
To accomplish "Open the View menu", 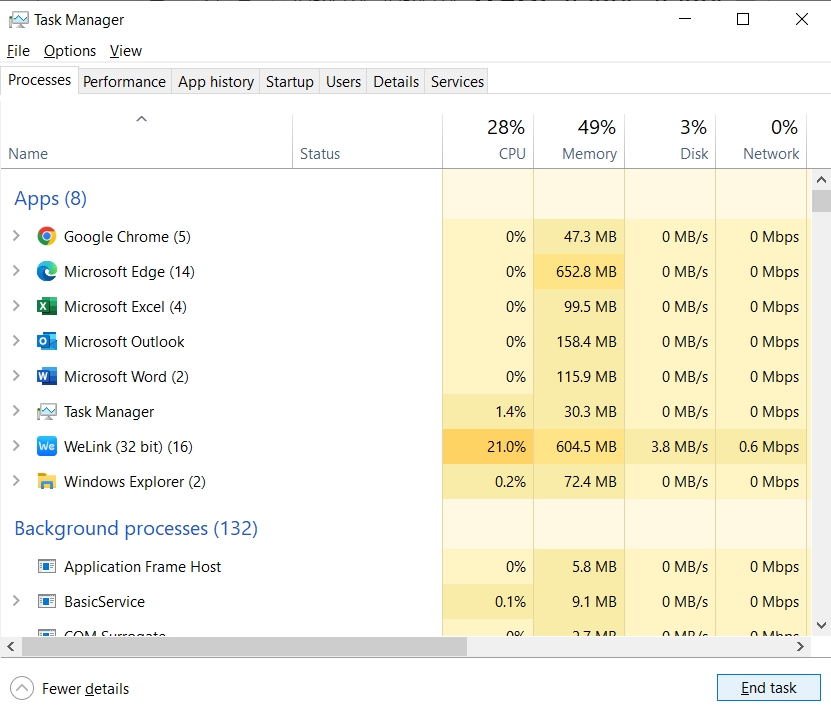I will tap(126, 51).
